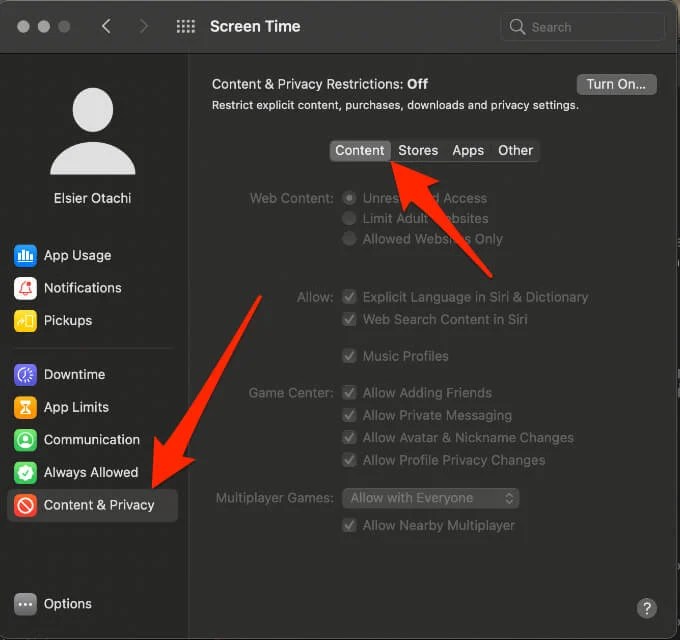This screenshot has width=680, height=640.
Task: Open help with the question mark button
Action: pos(647,608)
